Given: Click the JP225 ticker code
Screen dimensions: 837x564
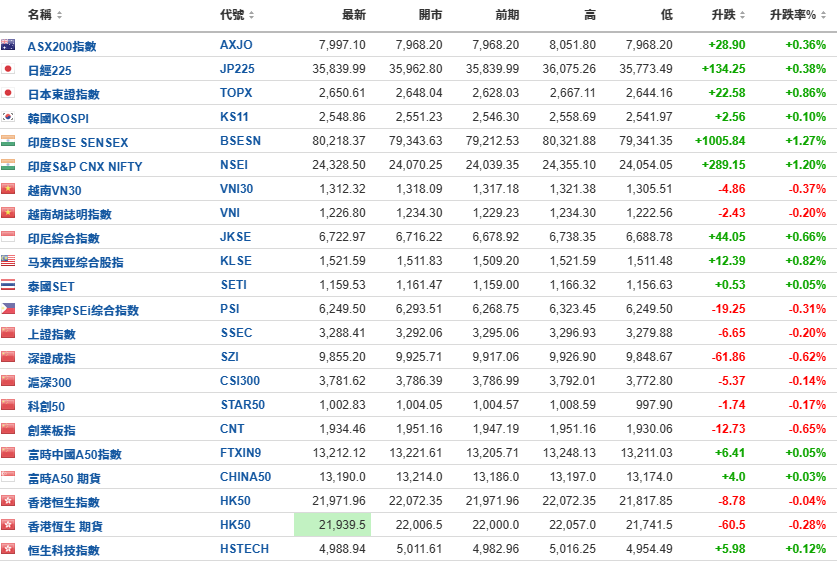Looking at the screenshot, I should (x=237, y=69).
